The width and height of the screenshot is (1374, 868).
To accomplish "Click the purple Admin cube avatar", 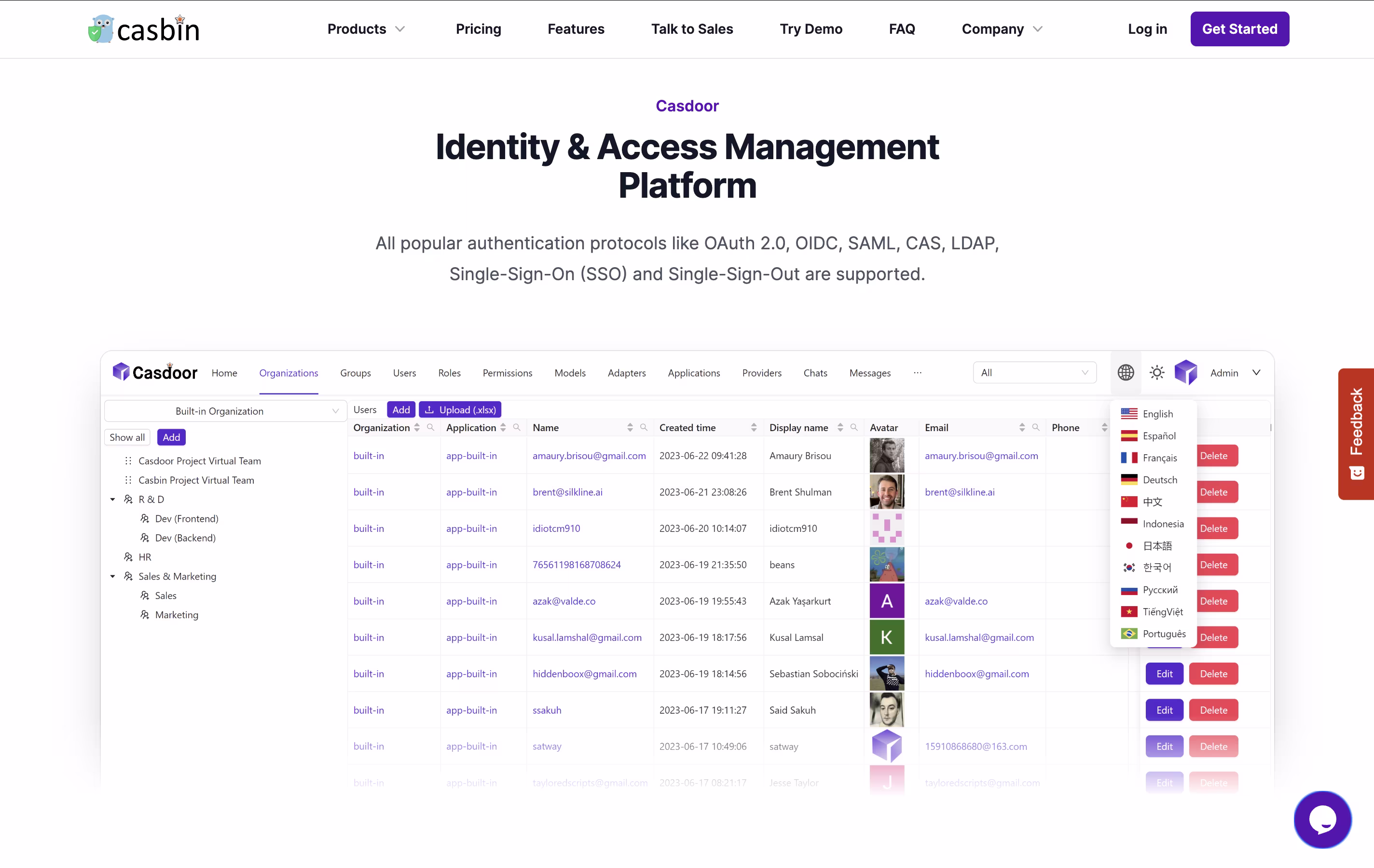I will 1186,372.
